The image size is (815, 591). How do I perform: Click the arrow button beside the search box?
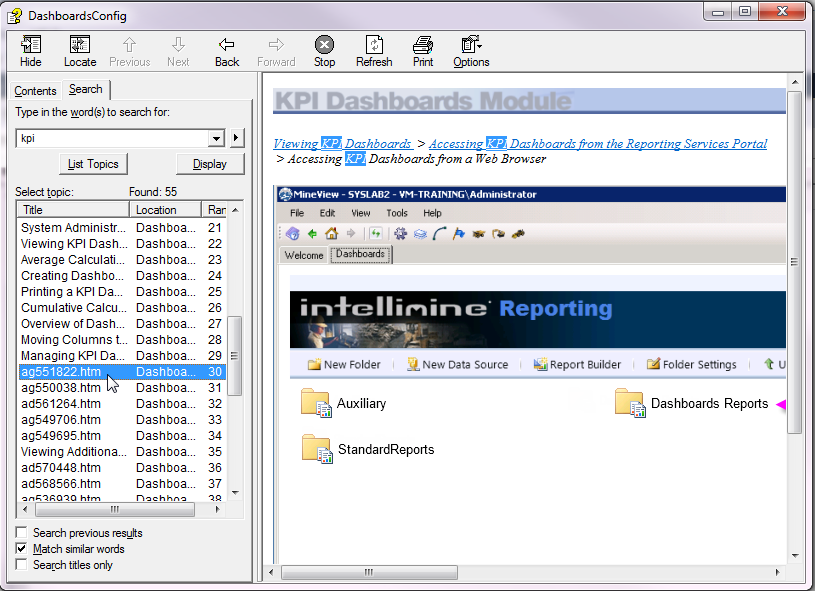(237, 138)
